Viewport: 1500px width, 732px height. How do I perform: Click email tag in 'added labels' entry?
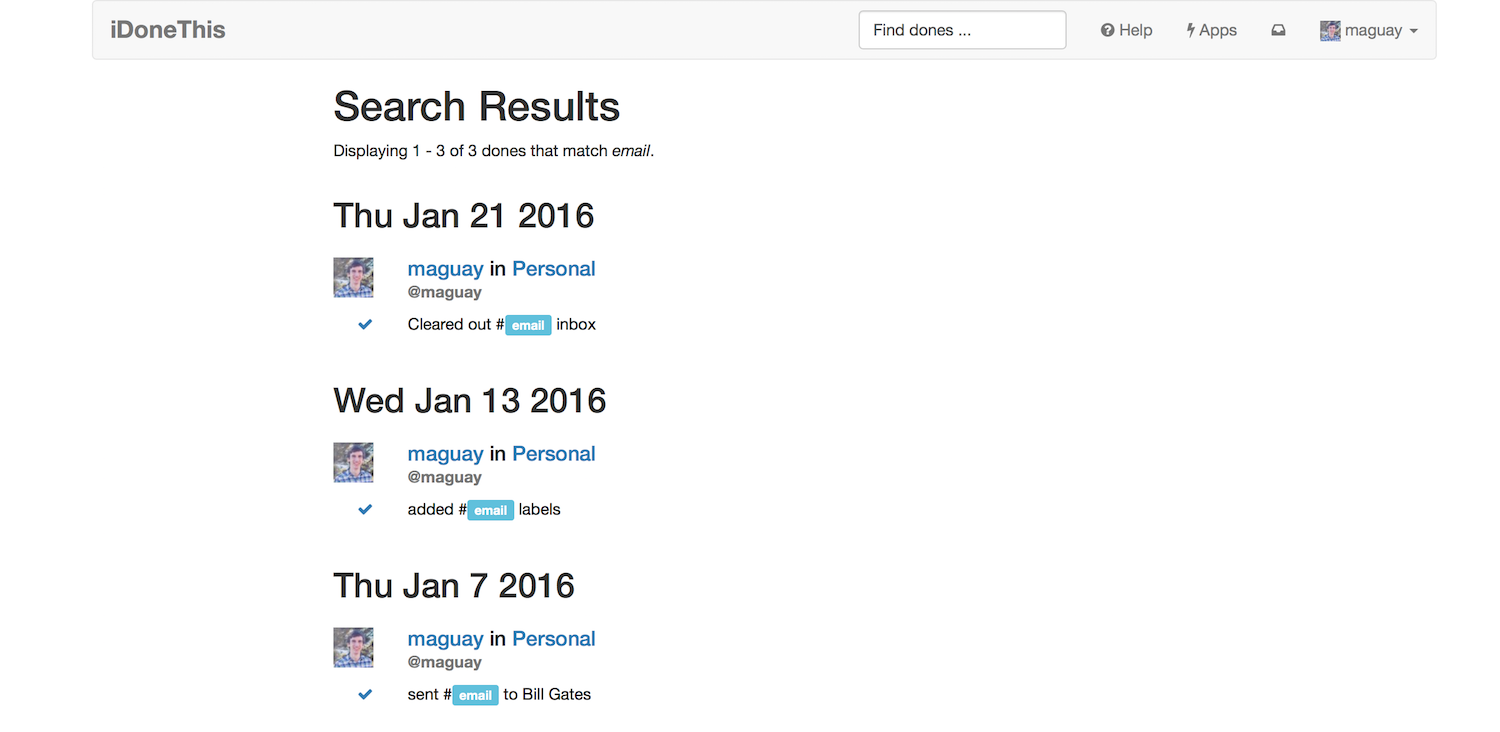490,510
